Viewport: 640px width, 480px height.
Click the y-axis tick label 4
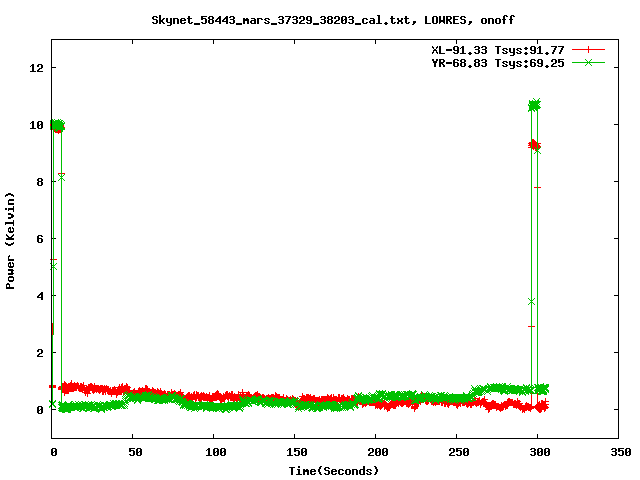(40, 296)
